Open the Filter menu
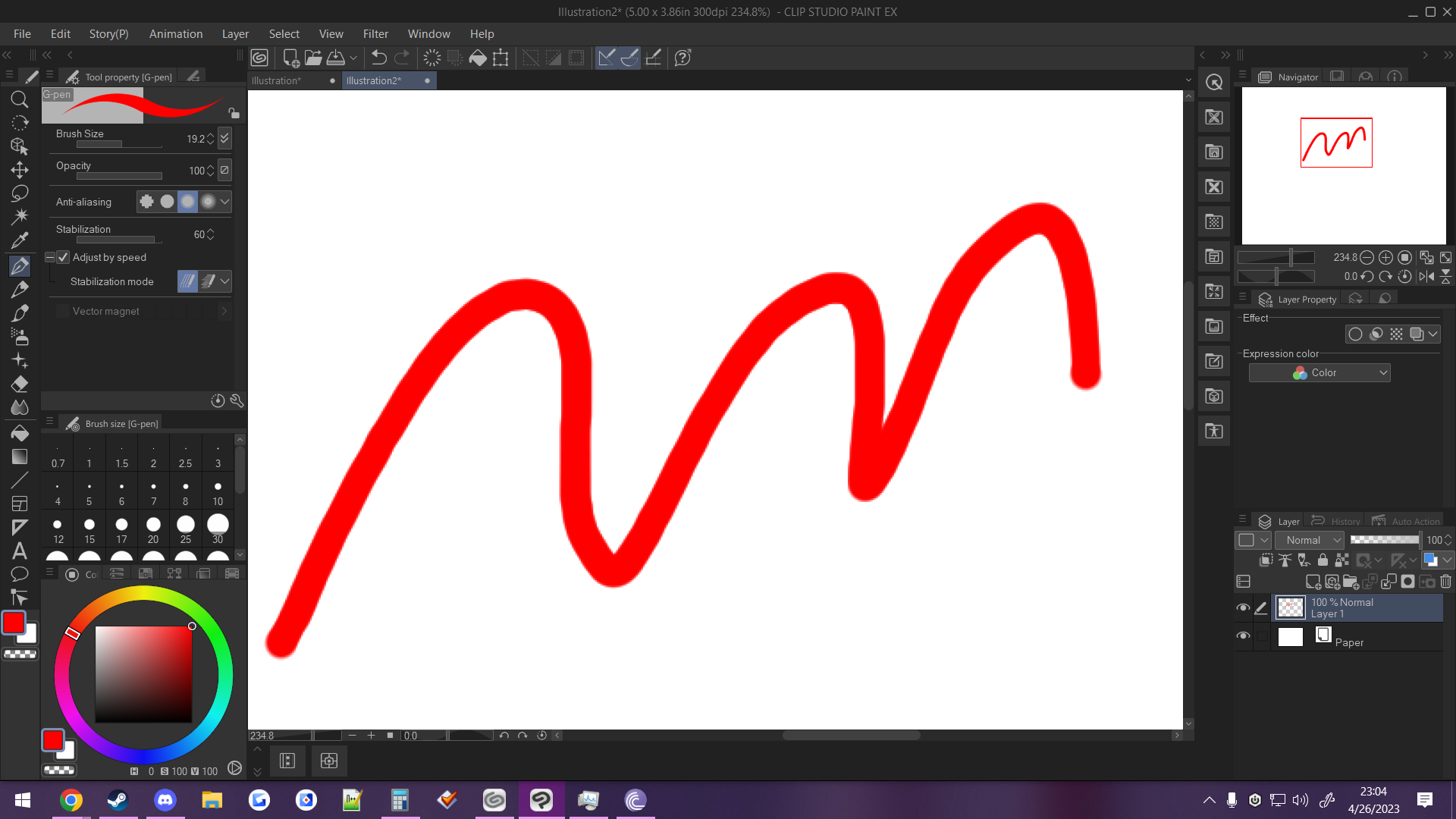This screenshot has width=1456, height=819. [x=375, y=33]
